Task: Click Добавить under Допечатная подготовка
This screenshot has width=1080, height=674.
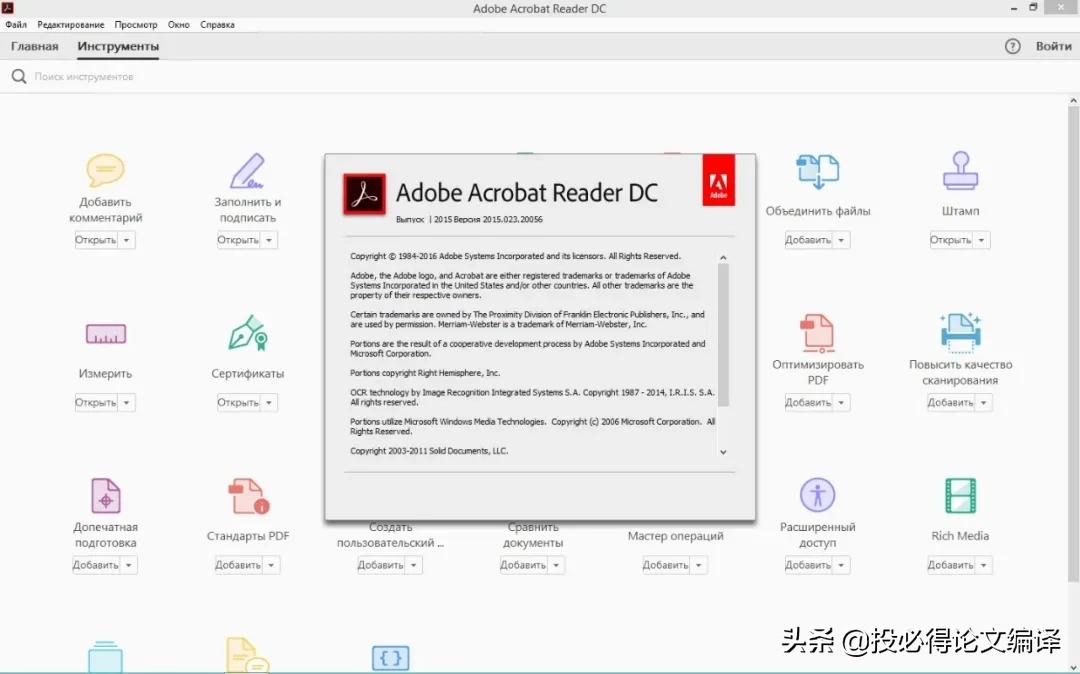Action: [x=96, y=565]
